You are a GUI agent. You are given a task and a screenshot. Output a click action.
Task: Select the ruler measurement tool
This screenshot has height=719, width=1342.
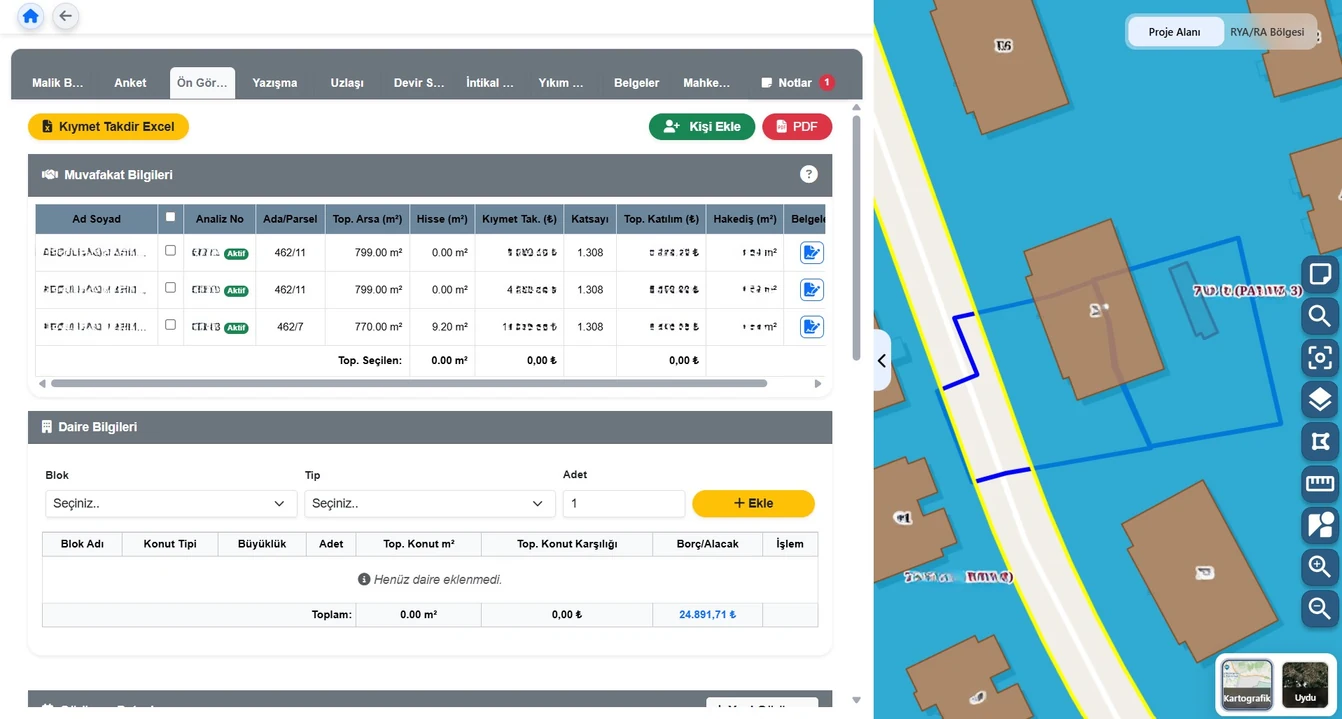pos(1320,484)
